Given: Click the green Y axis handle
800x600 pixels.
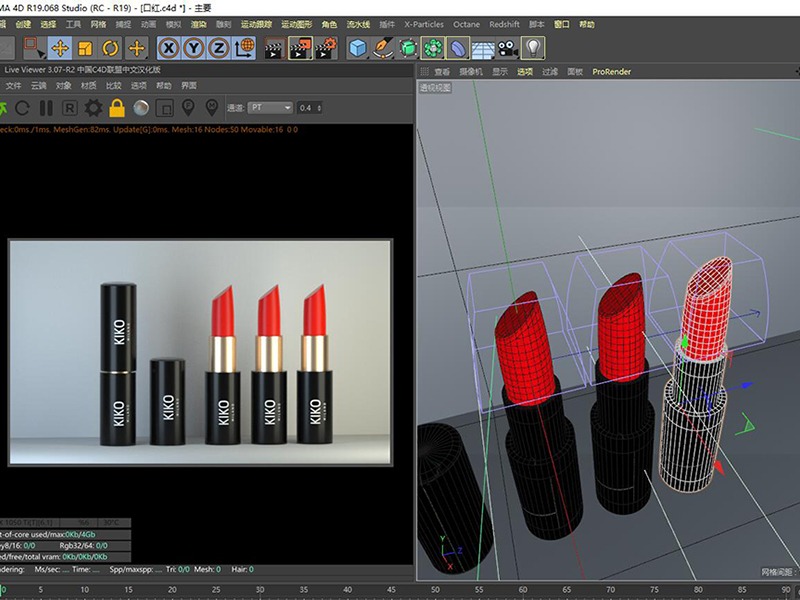Looking at the screenshot, I should (x=684, y=341).
